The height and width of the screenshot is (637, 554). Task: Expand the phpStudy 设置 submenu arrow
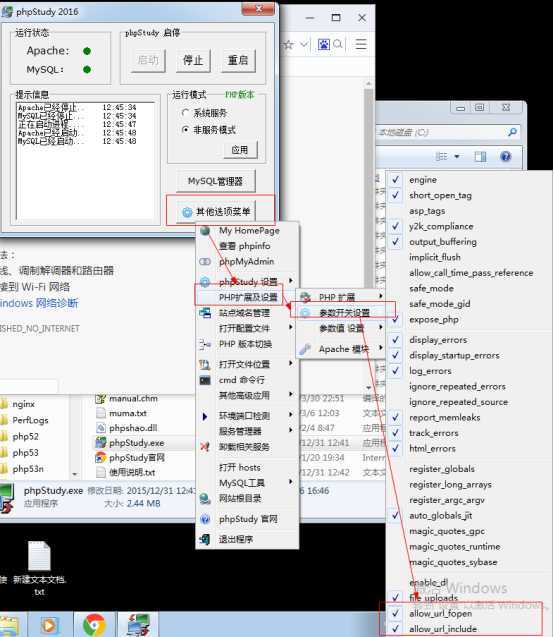[291, 281]
